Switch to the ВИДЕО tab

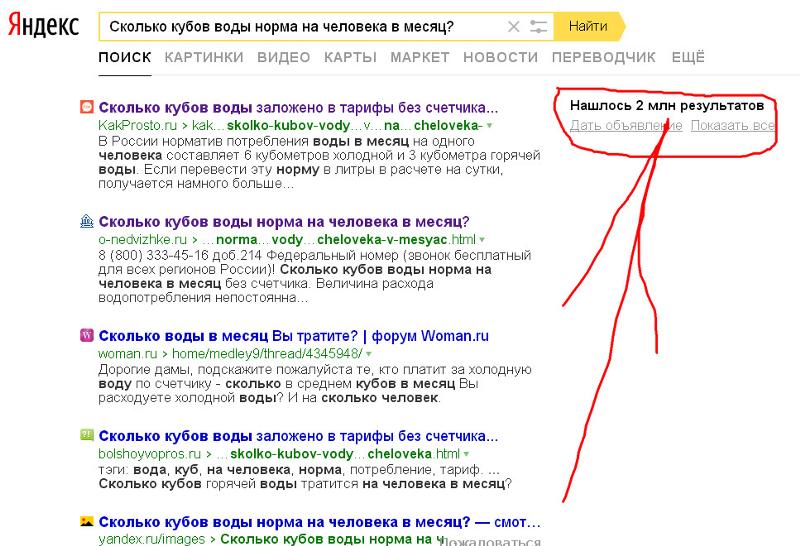coord(284,57)
